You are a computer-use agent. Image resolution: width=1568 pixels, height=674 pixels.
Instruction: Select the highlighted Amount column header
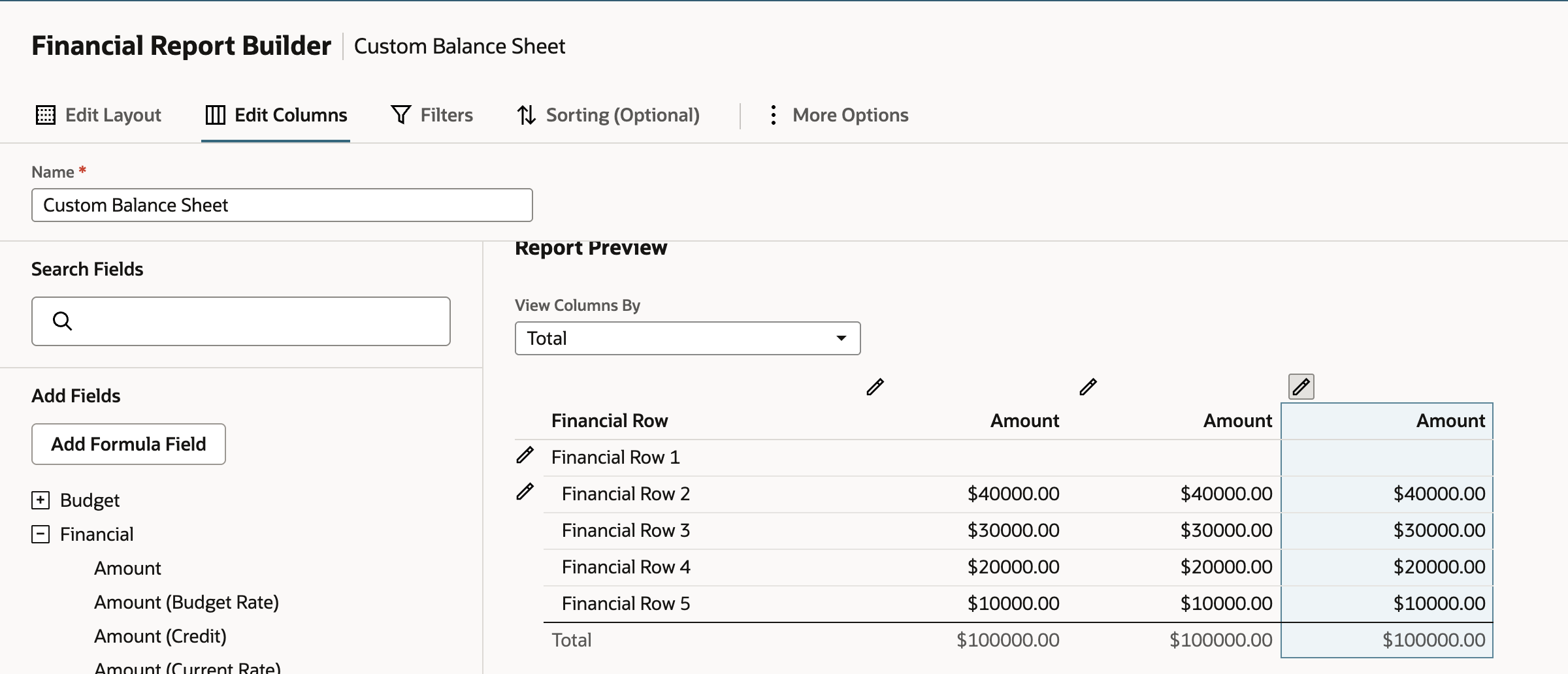click(x=1387, y=421)
